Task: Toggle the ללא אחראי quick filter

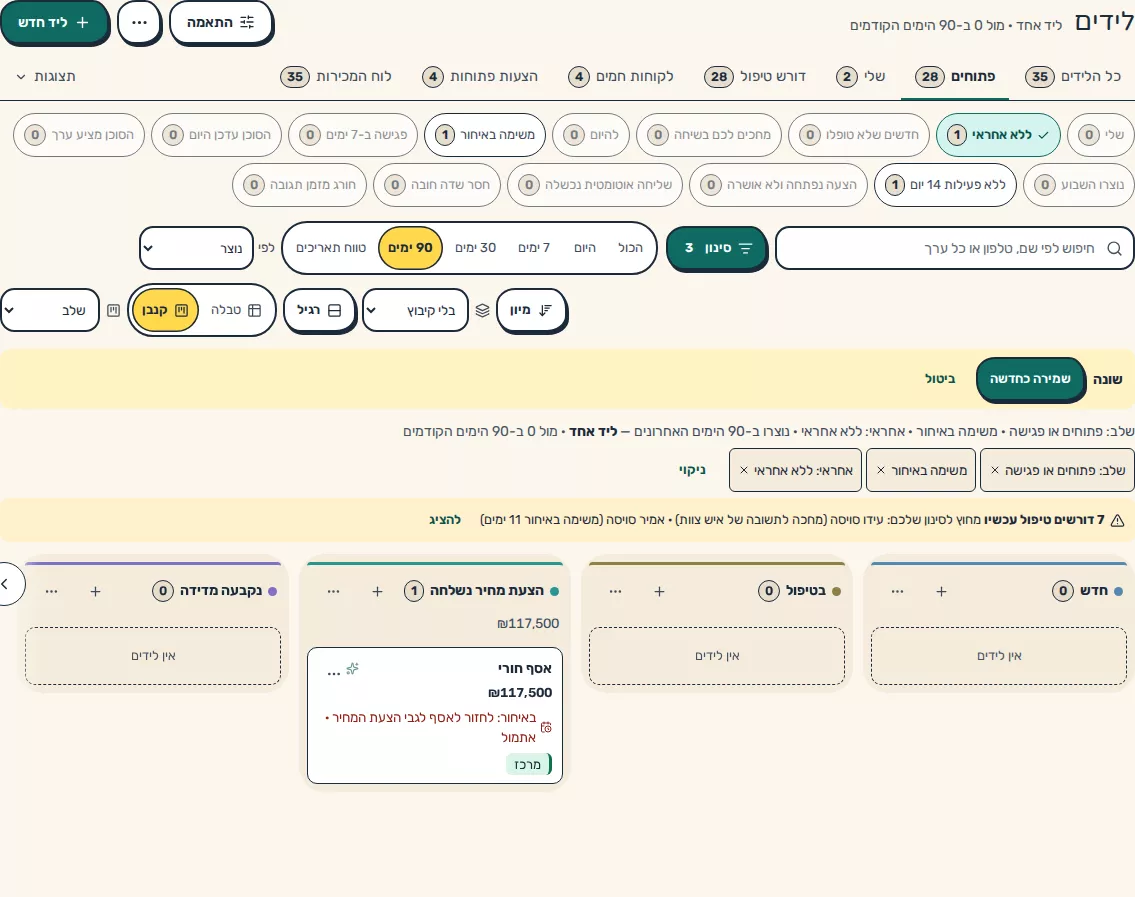Action: pos(998,135)
